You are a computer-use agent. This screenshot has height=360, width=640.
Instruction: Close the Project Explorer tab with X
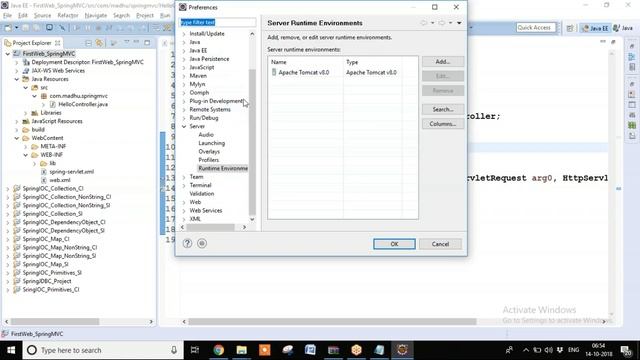click(x=58, y=43)
